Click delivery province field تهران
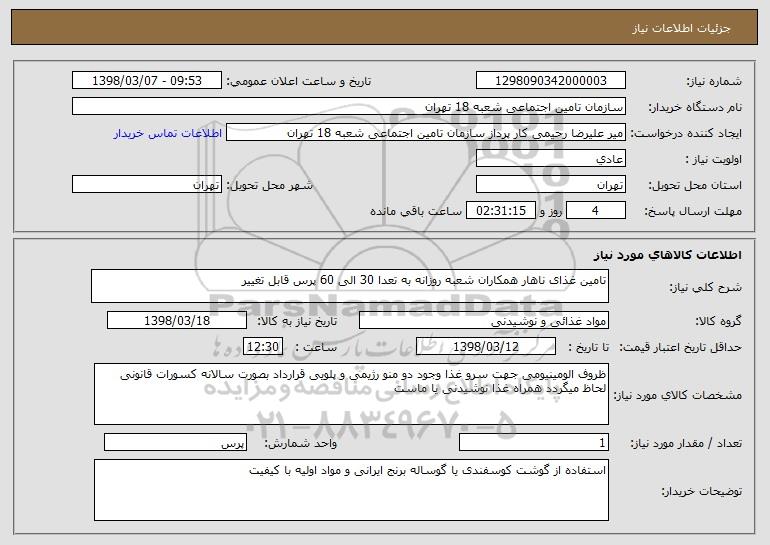 click(550, 185)
